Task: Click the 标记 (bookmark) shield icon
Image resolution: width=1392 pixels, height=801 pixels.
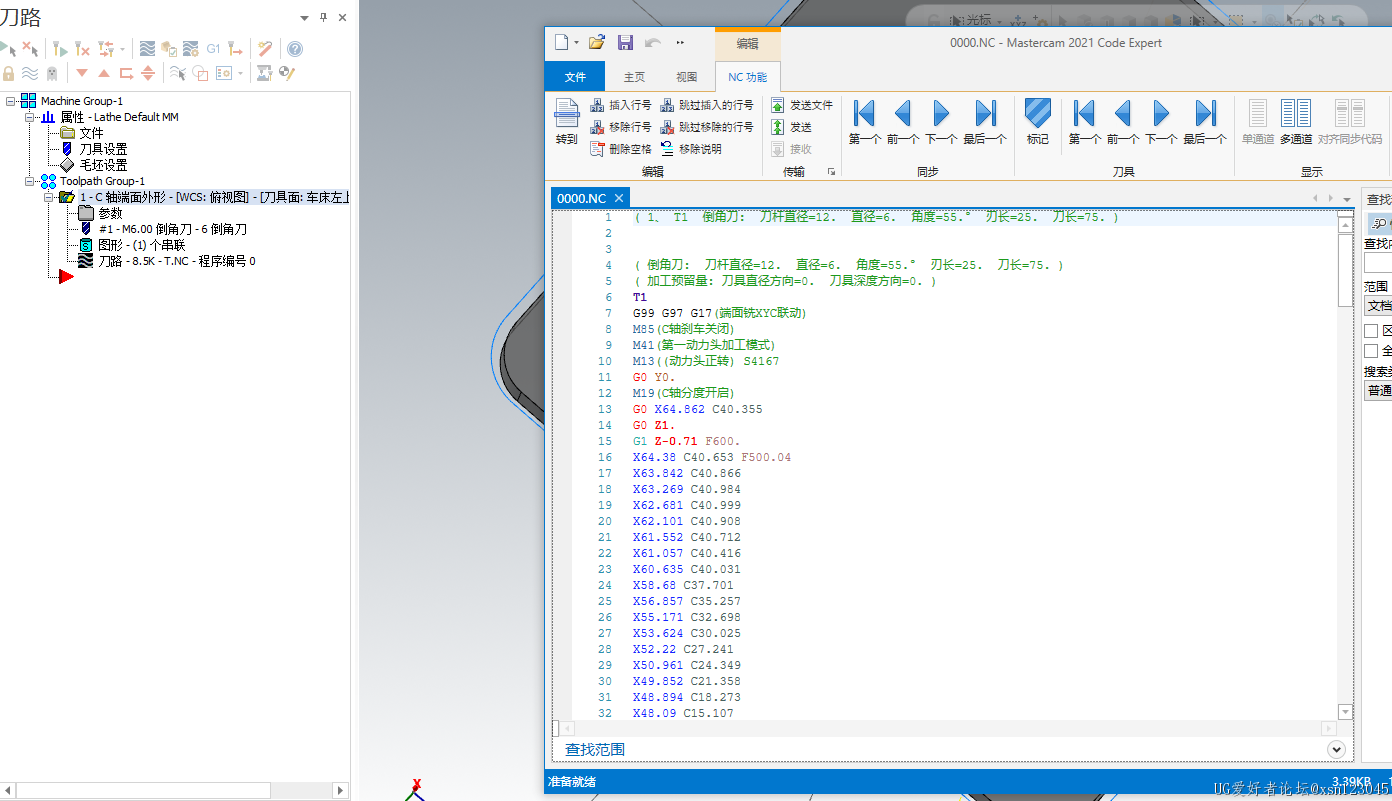Action: 1038,122
